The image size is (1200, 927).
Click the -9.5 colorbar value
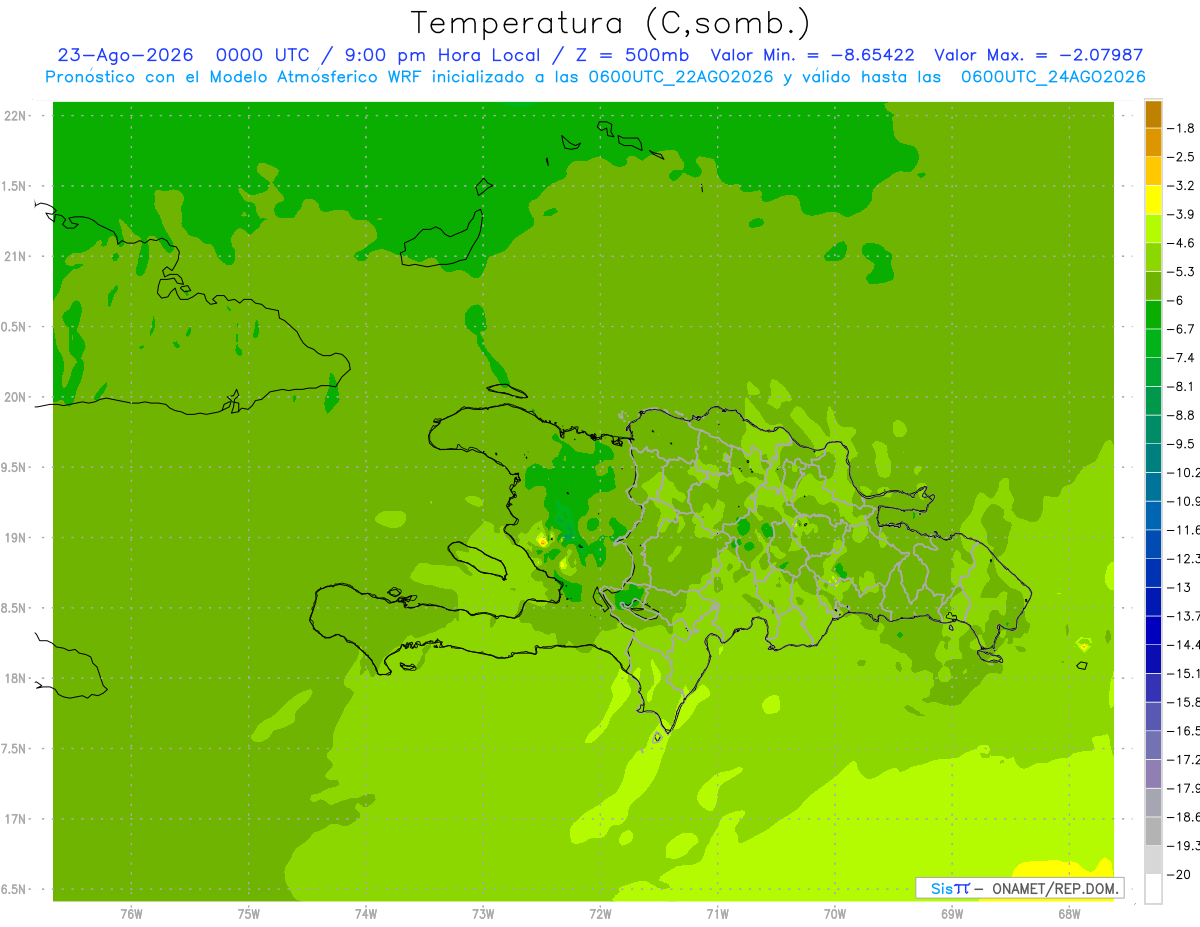point(1180,443)
